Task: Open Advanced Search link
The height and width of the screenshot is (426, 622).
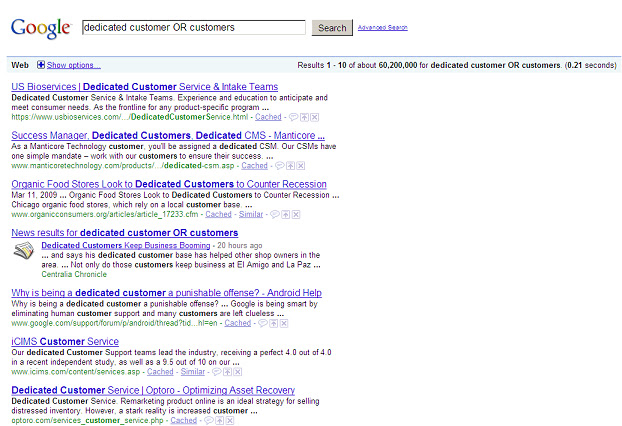Action: (382, 27)
